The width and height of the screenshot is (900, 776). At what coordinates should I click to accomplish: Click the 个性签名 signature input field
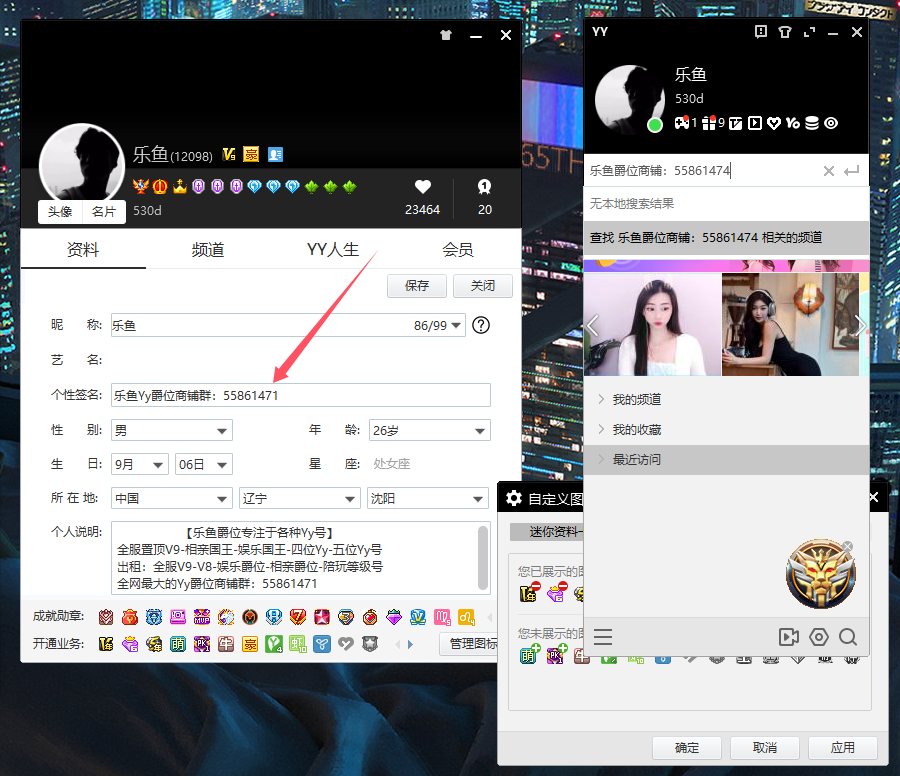(300, 395)
